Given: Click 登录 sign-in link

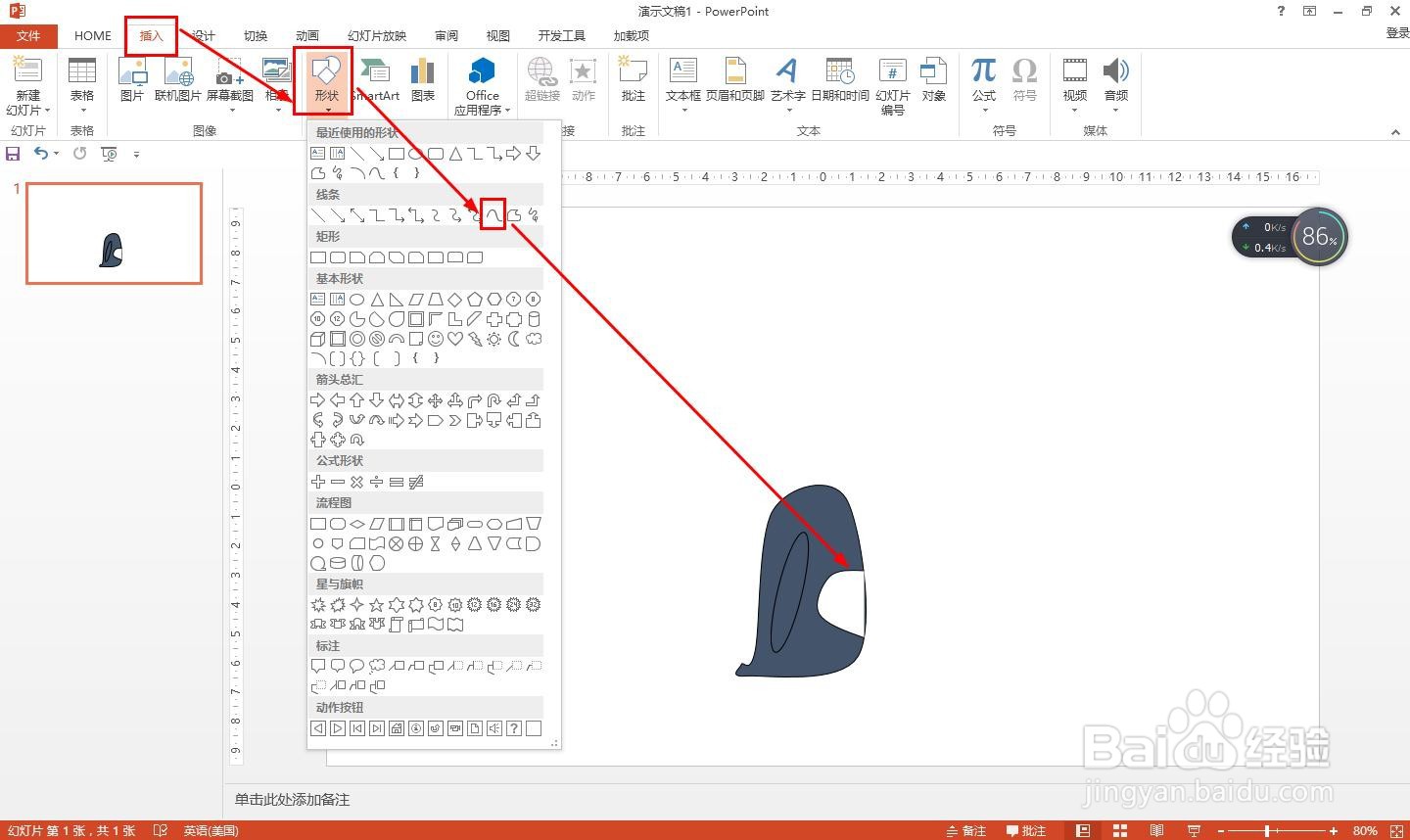Looking at the screenshot, I should 1397,33.
